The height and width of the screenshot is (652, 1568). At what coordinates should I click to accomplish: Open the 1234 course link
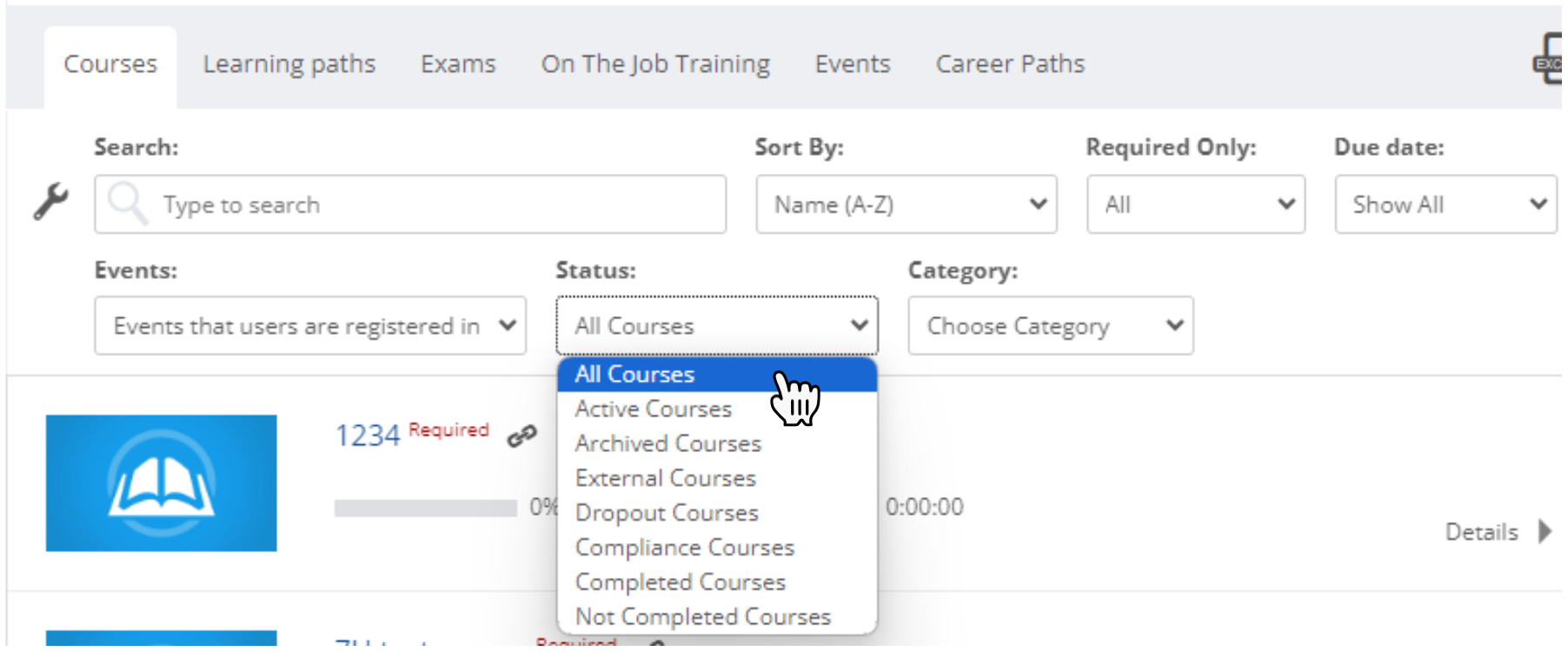click(368, 435)
